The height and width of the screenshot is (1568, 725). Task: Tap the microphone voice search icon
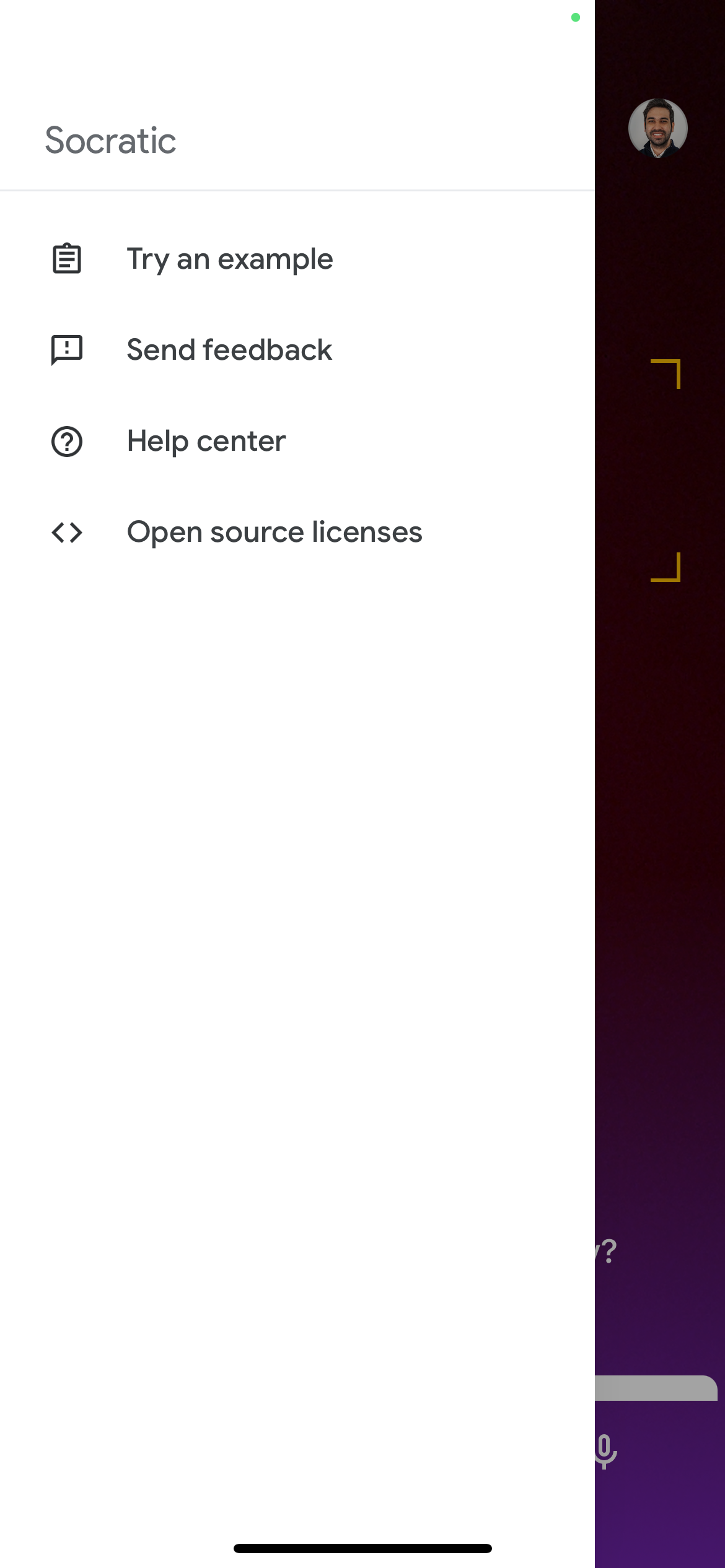coord(605,1451)
